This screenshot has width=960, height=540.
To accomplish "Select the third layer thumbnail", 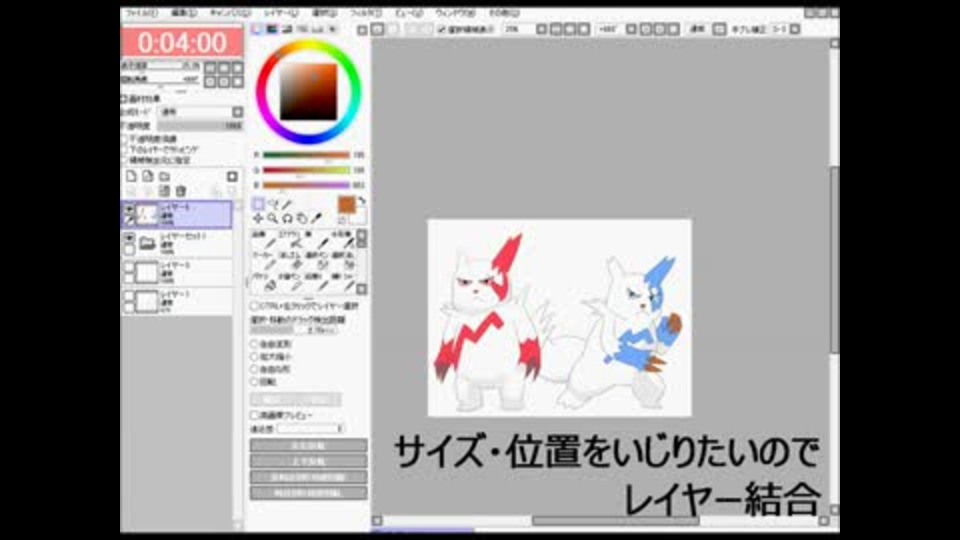I will 147,272.
